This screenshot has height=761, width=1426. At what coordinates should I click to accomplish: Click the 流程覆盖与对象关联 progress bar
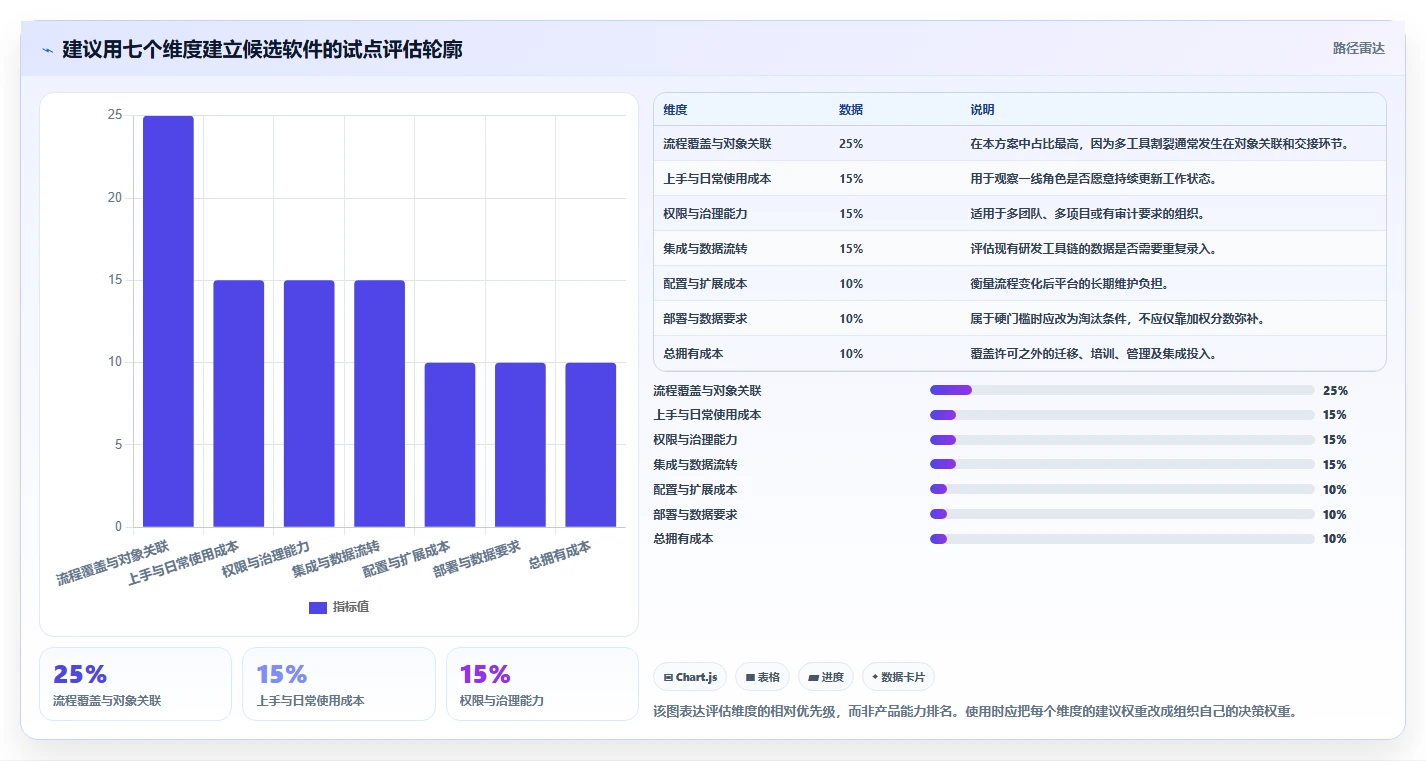(1122, 390)
